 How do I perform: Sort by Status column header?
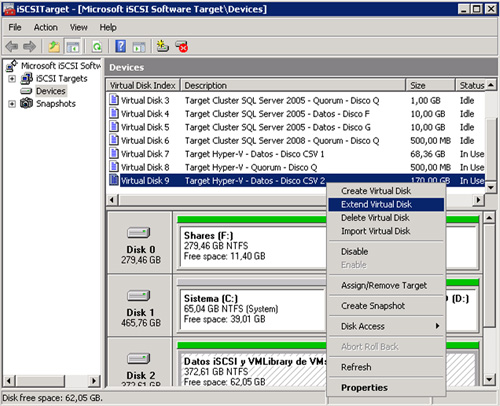(470, 85)
